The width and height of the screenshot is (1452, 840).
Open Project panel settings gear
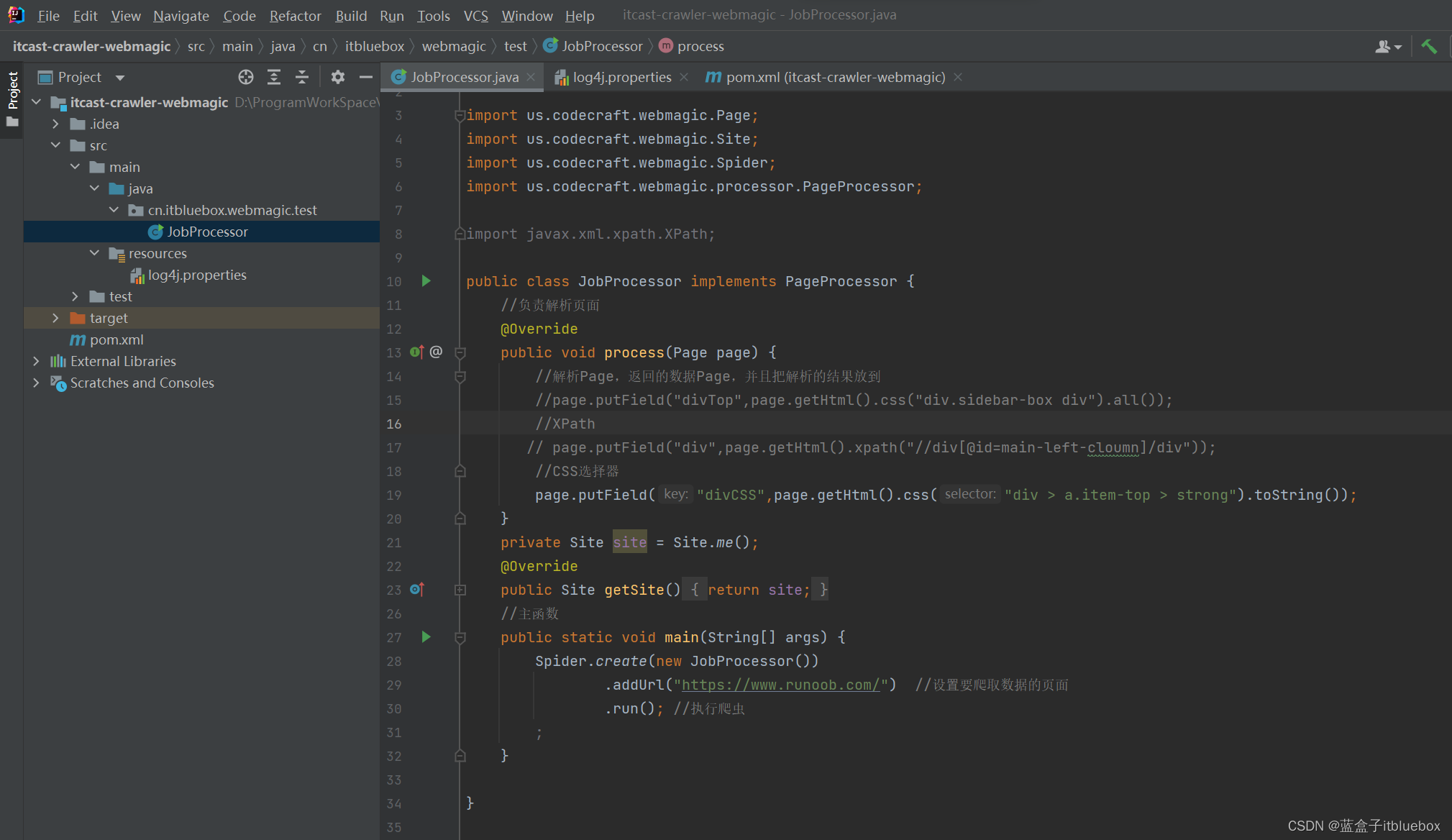point(337,77)
